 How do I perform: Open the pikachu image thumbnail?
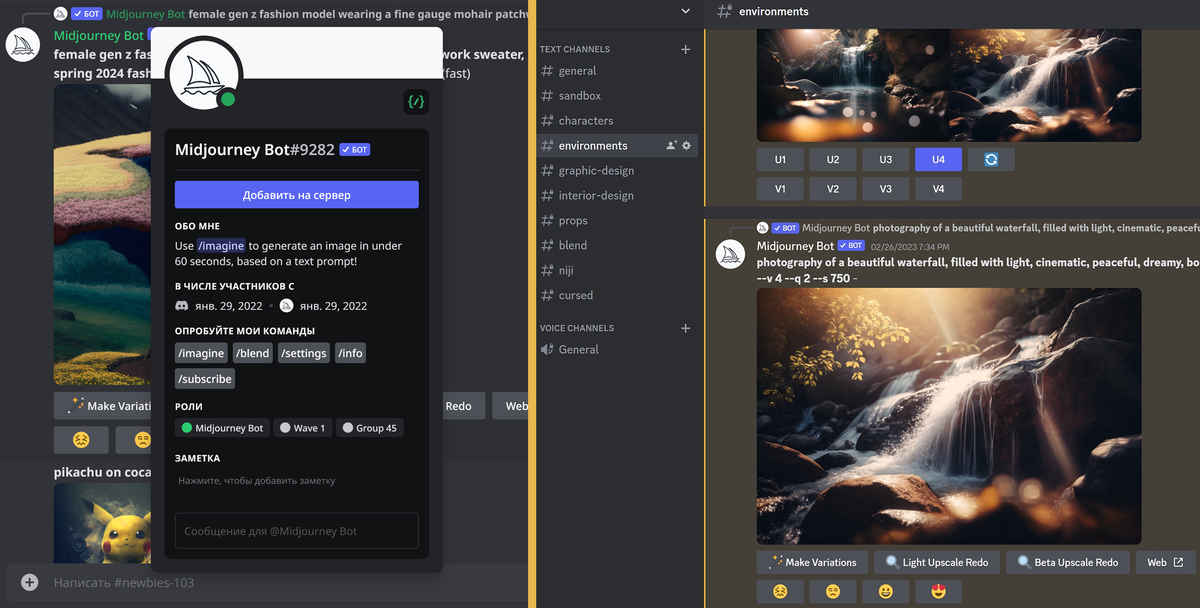pyautogui.click(x=103, y=524)
